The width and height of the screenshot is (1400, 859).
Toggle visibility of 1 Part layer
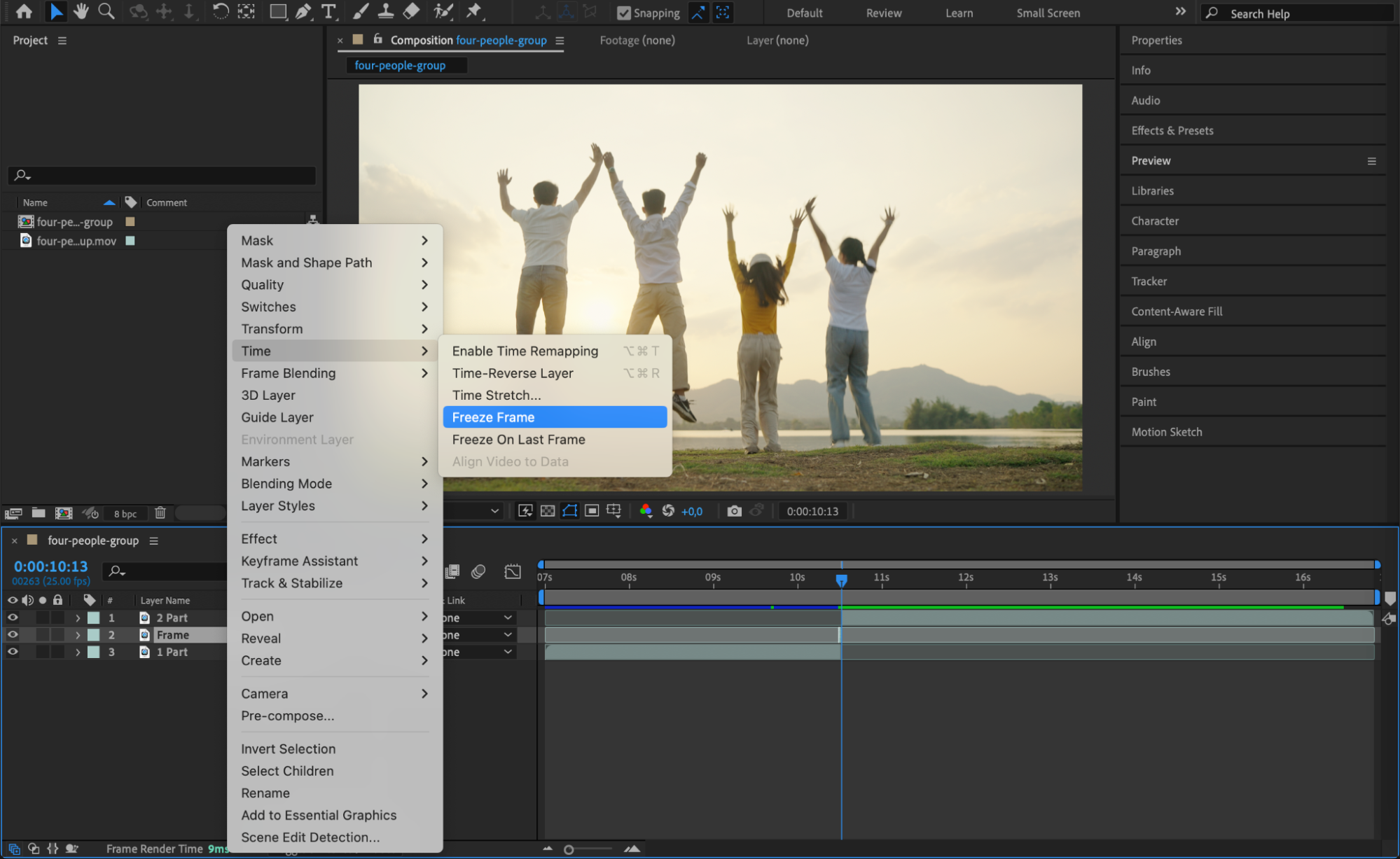[x=13, y=652]
